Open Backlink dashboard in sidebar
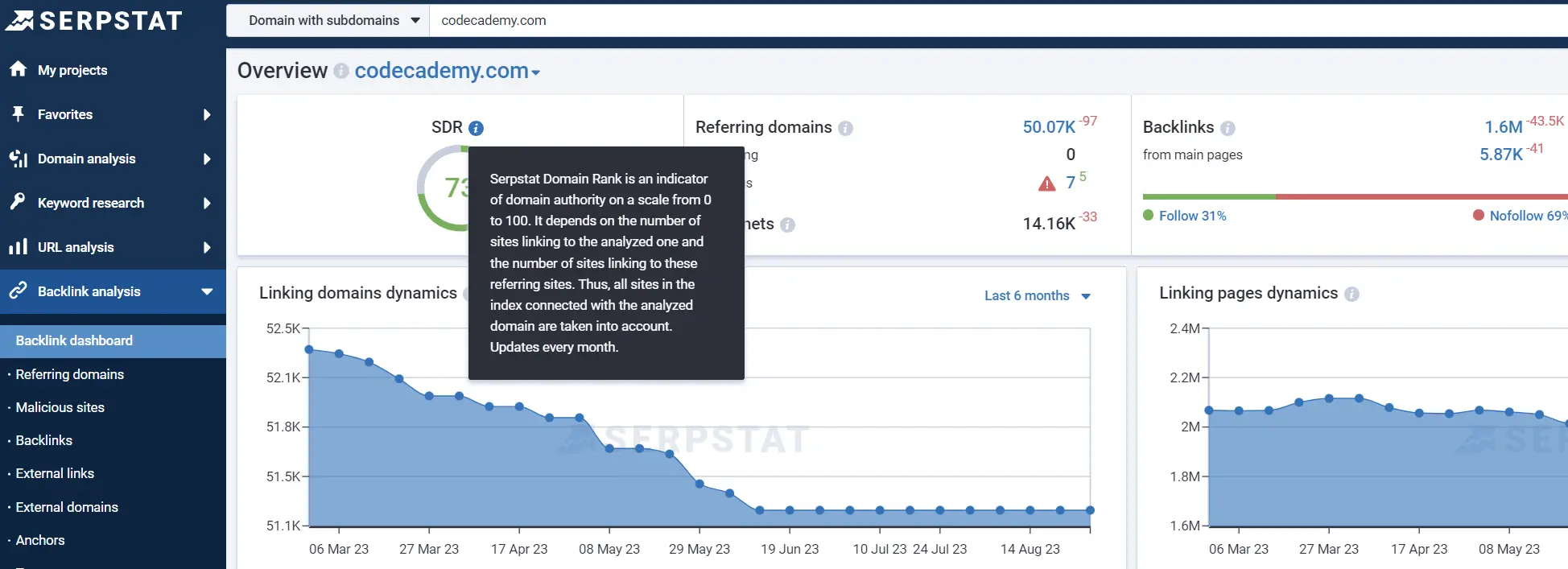The height and width of the screenshot is (569, 1568). 113,340
